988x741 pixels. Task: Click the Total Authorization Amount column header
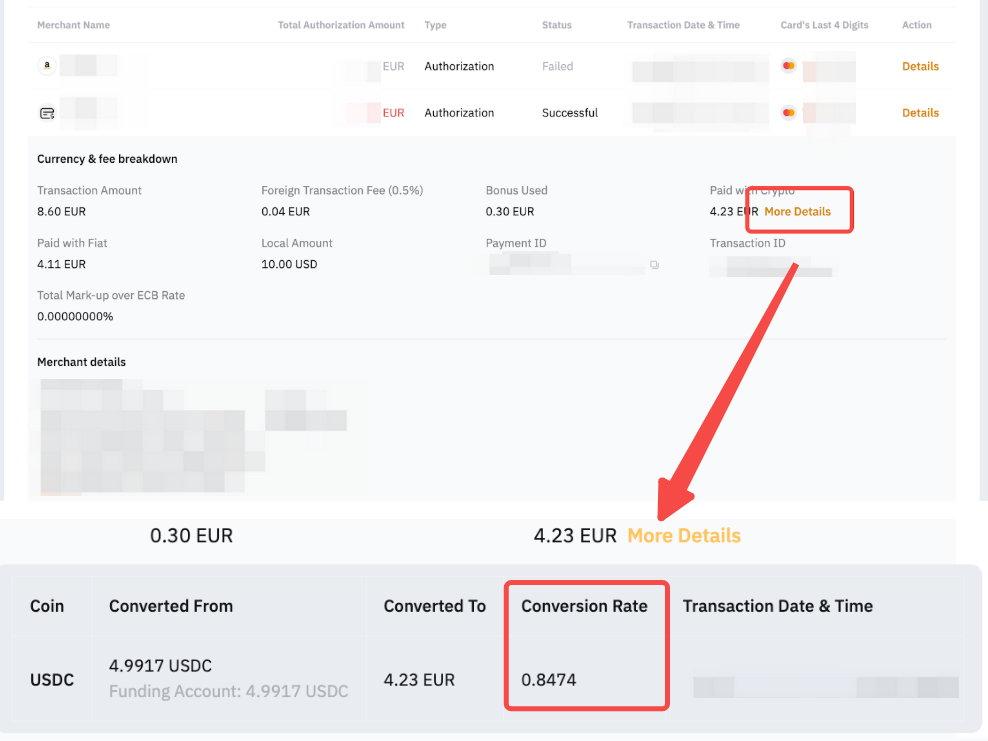point(341,25)
